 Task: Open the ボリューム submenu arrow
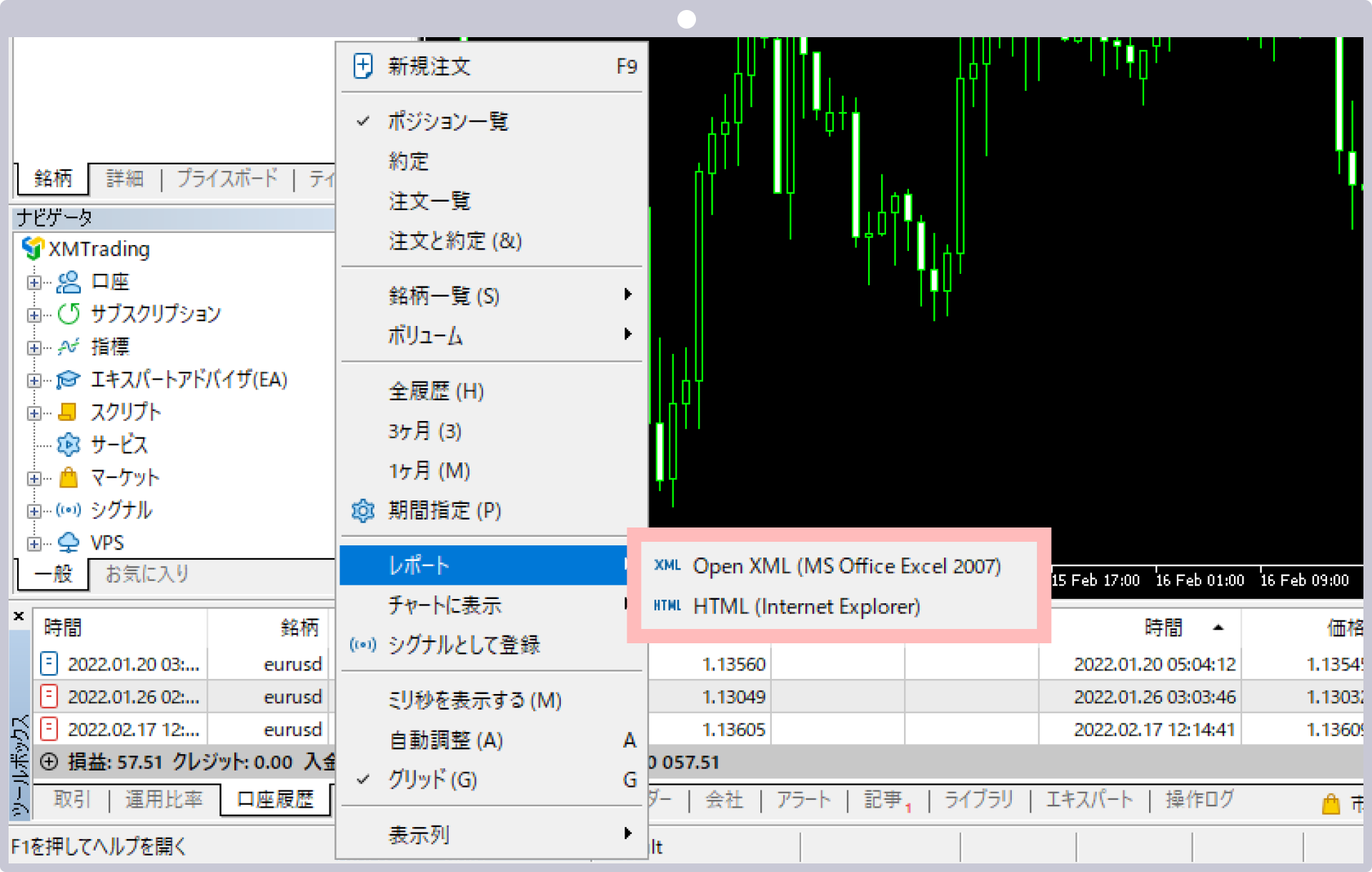627,334
